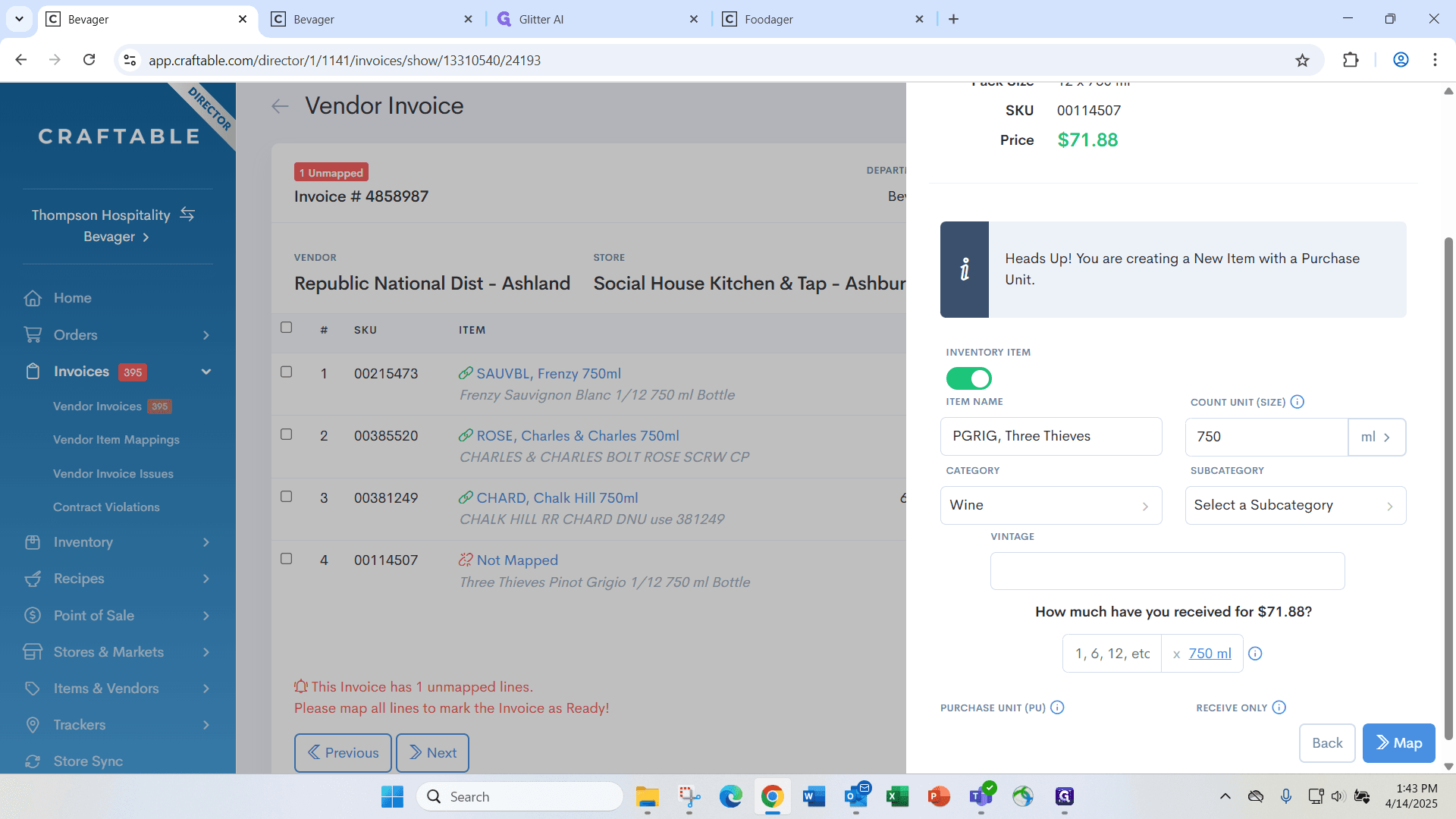Click the info icon beside 750 ml link

pos(1255,654)
